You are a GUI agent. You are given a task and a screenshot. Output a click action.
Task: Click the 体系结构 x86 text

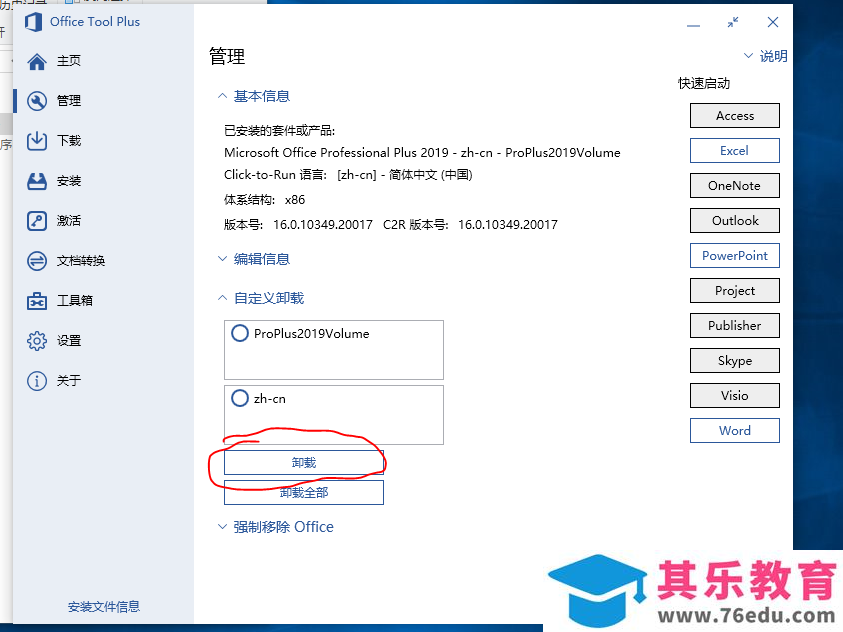[x=265, y=200]
